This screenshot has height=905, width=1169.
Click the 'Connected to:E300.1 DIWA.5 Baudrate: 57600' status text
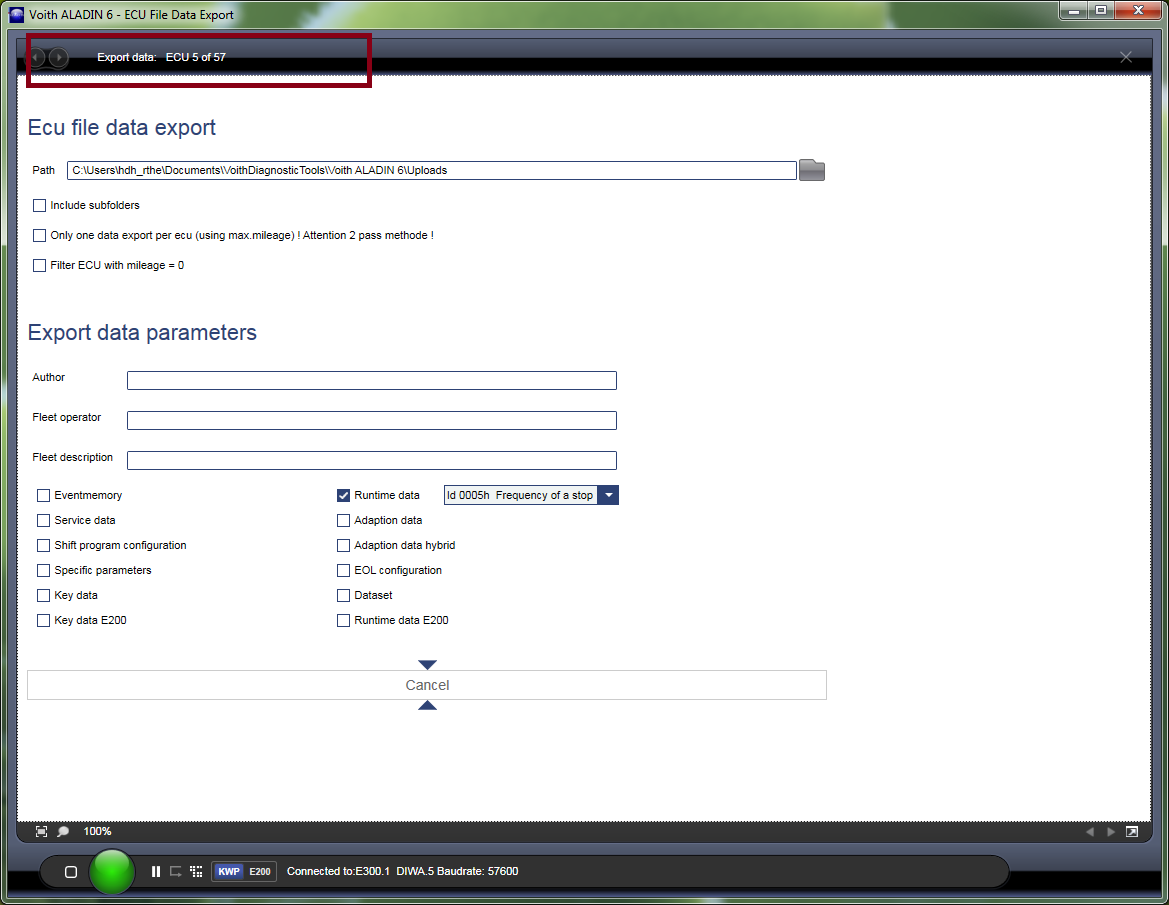pos(403,871)
